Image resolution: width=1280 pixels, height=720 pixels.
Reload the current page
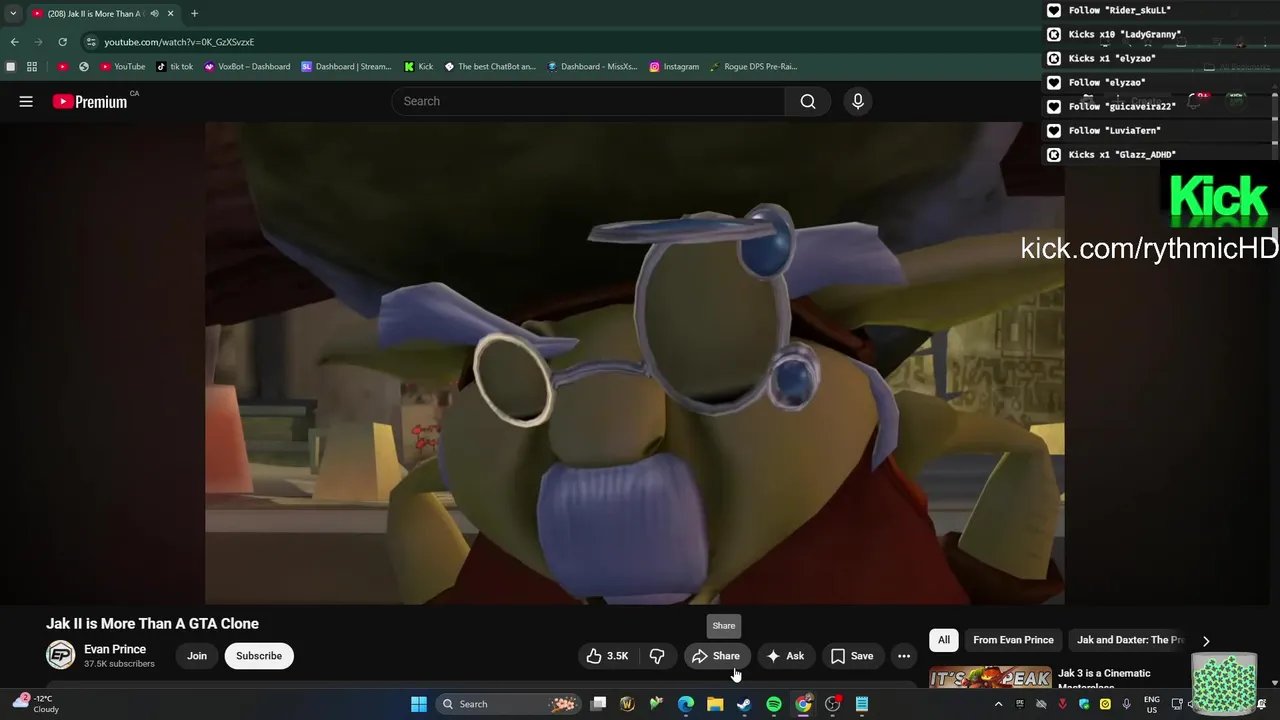point(62,42)
